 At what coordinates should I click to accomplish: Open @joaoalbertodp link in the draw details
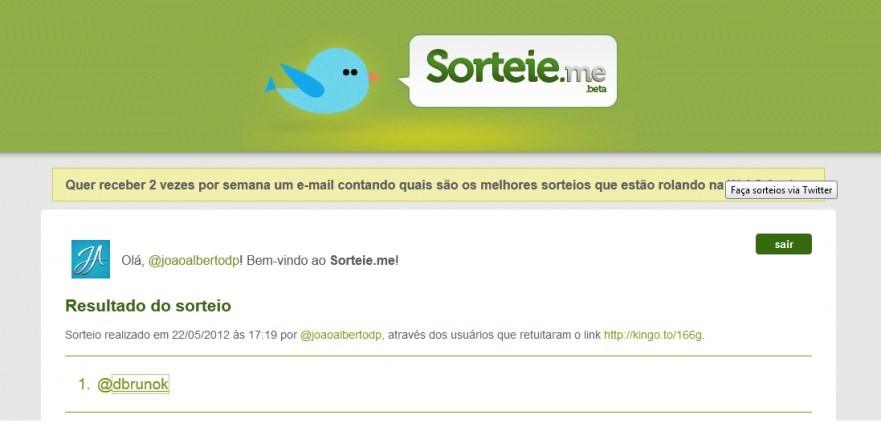click(x=340, y=335)
